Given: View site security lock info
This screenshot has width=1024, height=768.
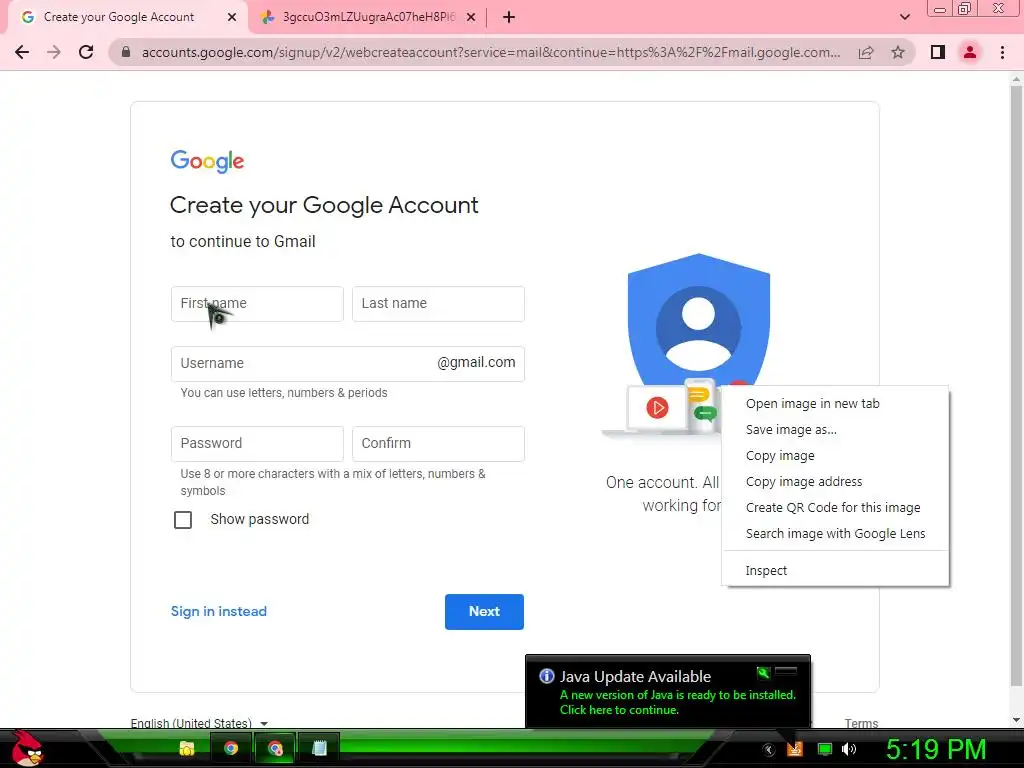Looking at the screenshot, I should pyautogui.click(x=126, y=52).
